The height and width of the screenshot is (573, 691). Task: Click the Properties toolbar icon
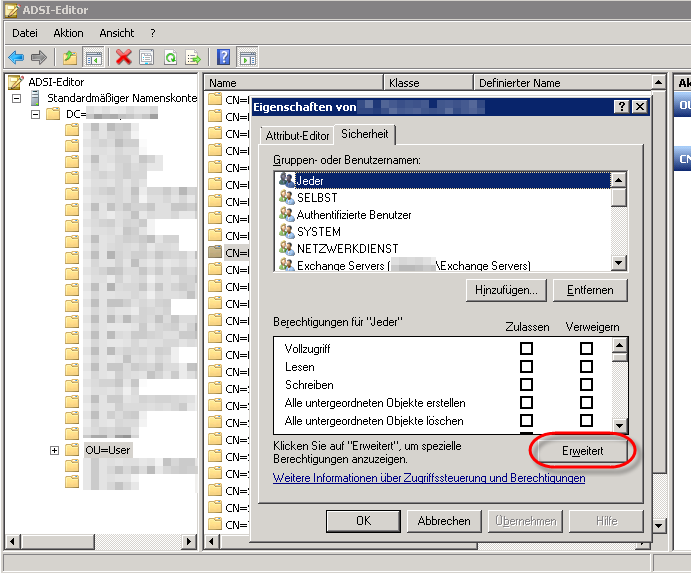click(146, 57)
